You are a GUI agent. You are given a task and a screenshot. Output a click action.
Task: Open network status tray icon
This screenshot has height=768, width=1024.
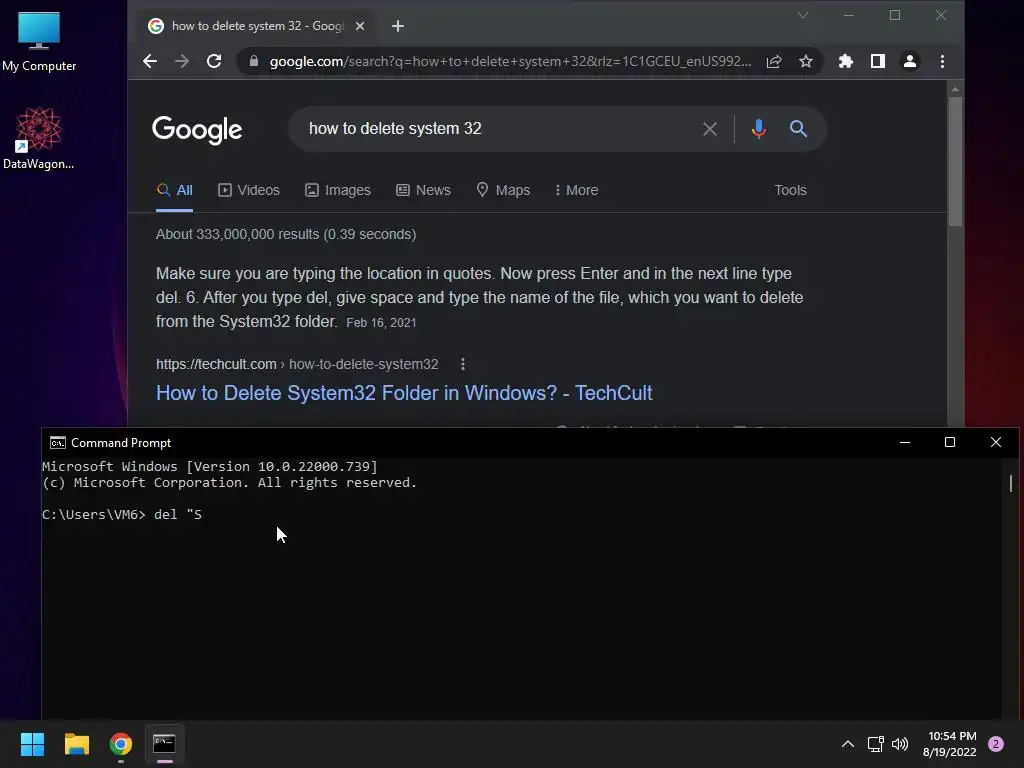(875, 744)
